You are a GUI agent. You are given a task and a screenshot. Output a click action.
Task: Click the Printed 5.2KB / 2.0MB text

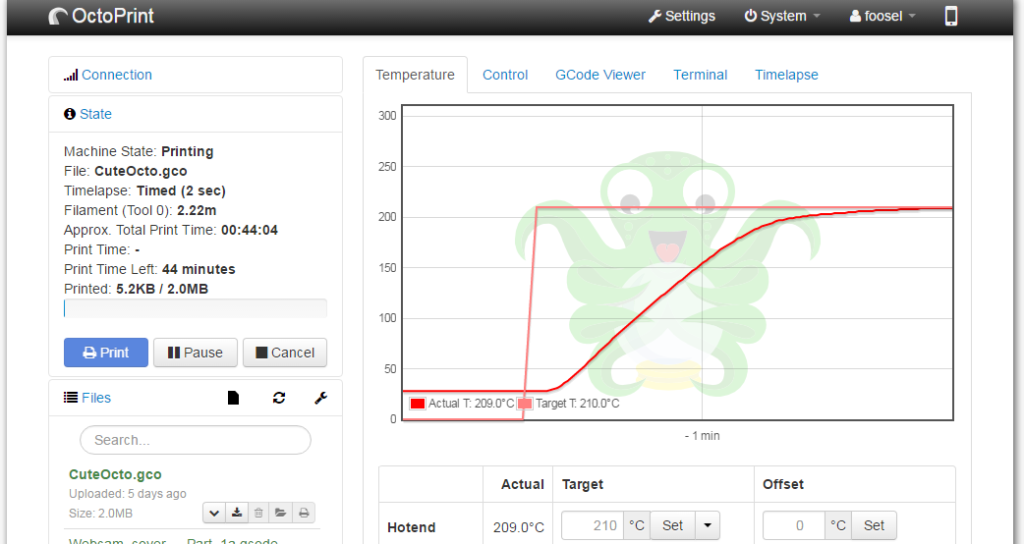[x=136, y=289]
